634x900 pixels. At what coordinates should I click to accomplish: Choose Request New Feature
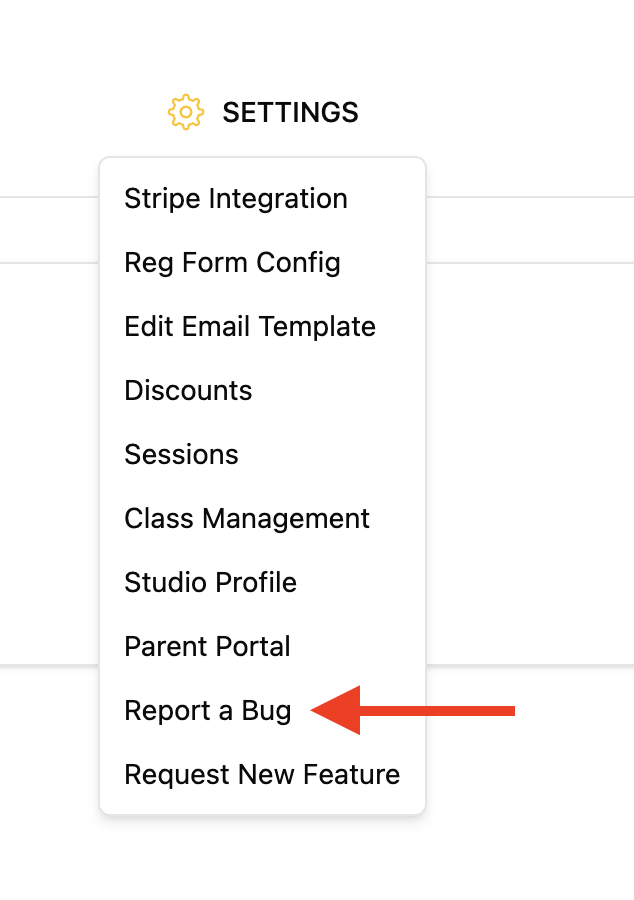262,775
